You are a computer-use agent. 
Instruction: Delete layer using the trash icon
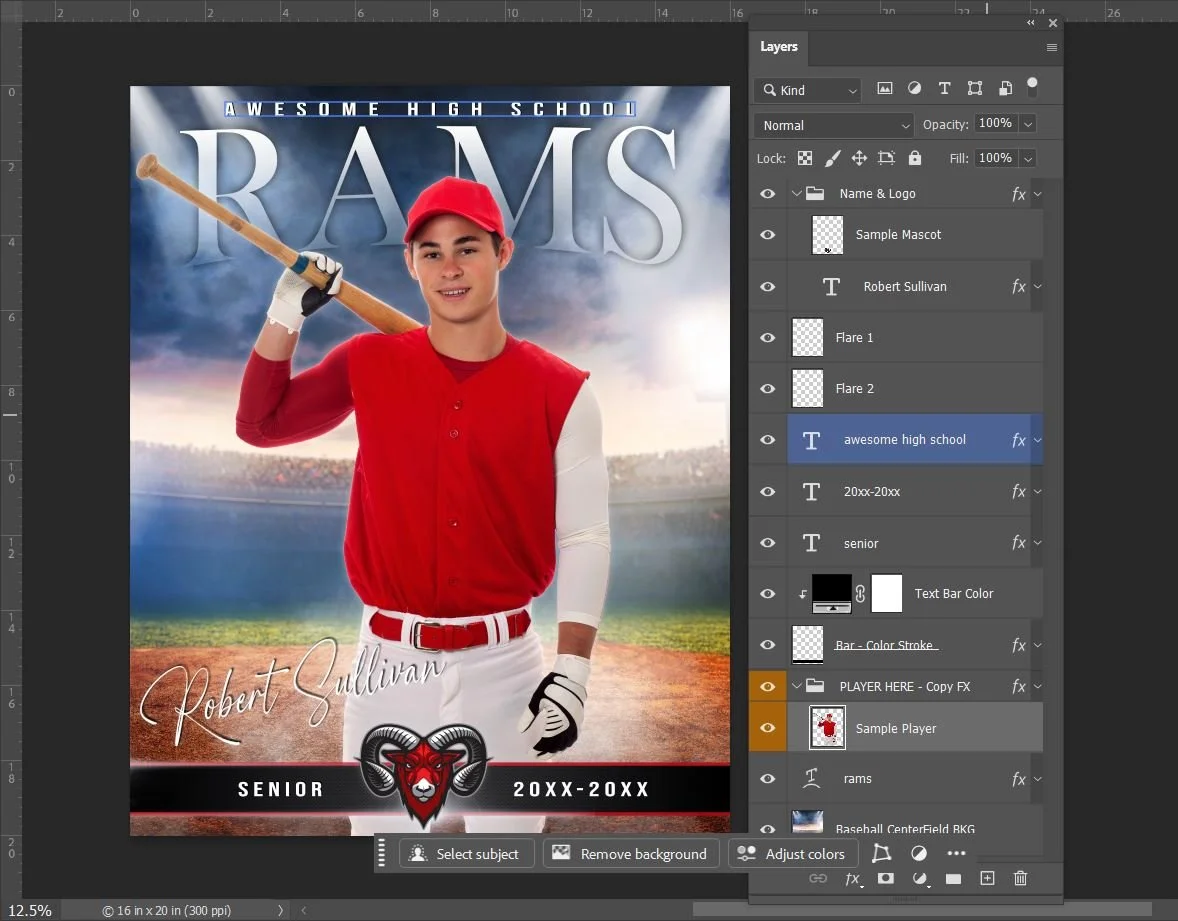[1020, 878]
